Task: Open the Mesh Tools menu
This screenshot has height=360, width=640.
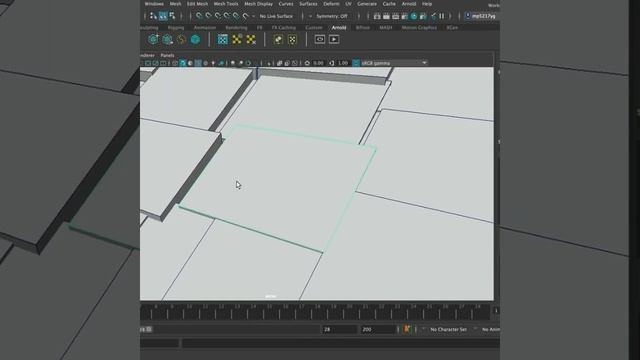Action: (x=226, y=4)
